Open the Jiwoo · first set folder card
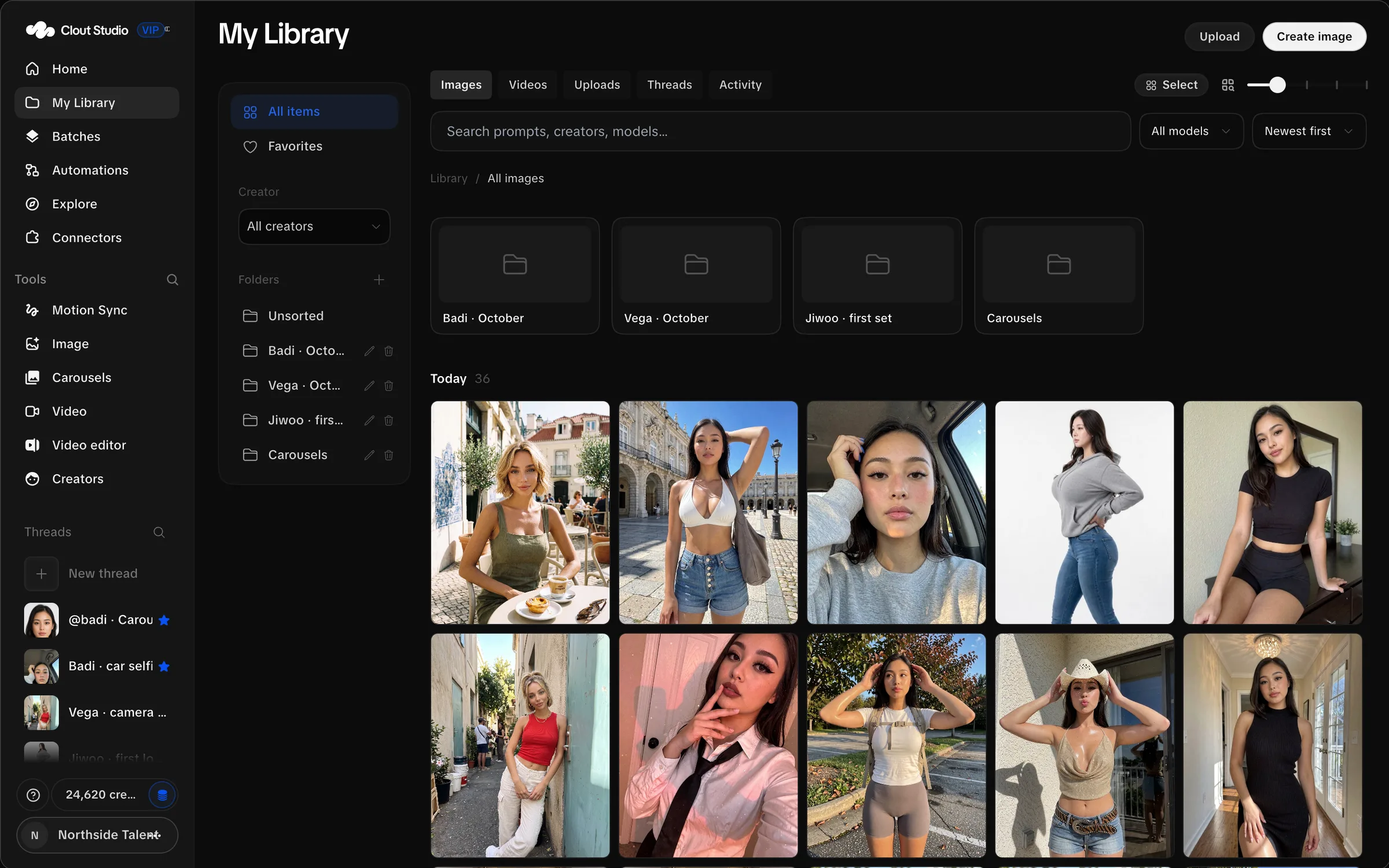Image resolution: width=1389 pixels, height=868 pixels. (x=877, y=276)
